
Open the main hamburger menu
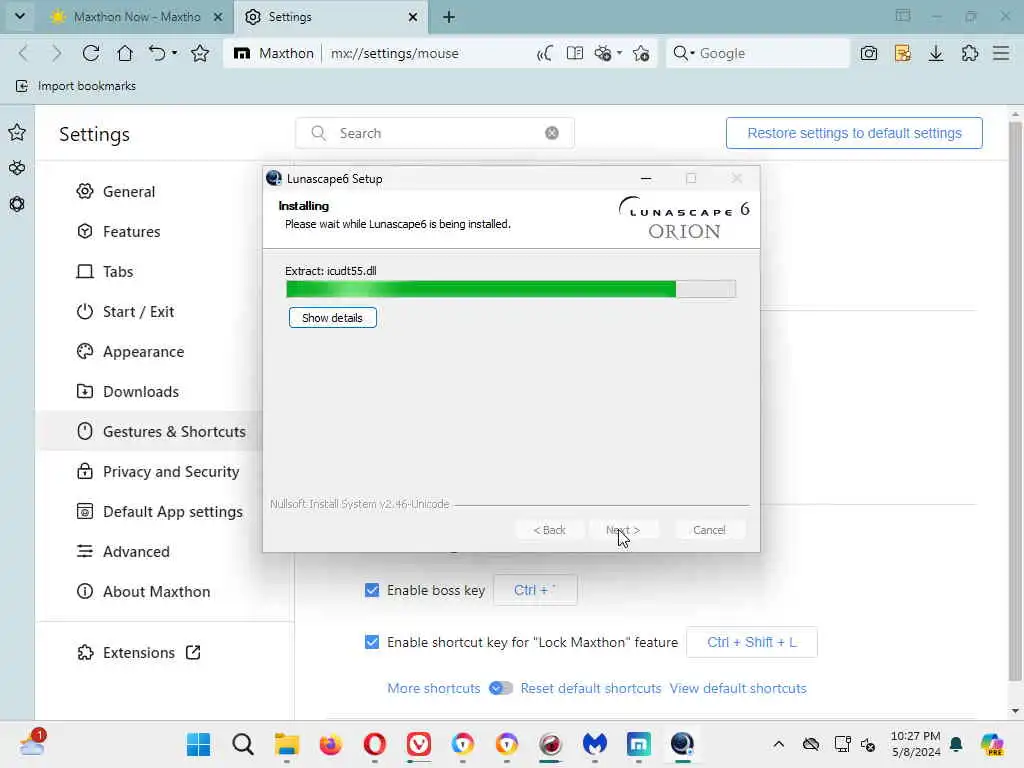pyautogui.click(x=1001, y=53)
